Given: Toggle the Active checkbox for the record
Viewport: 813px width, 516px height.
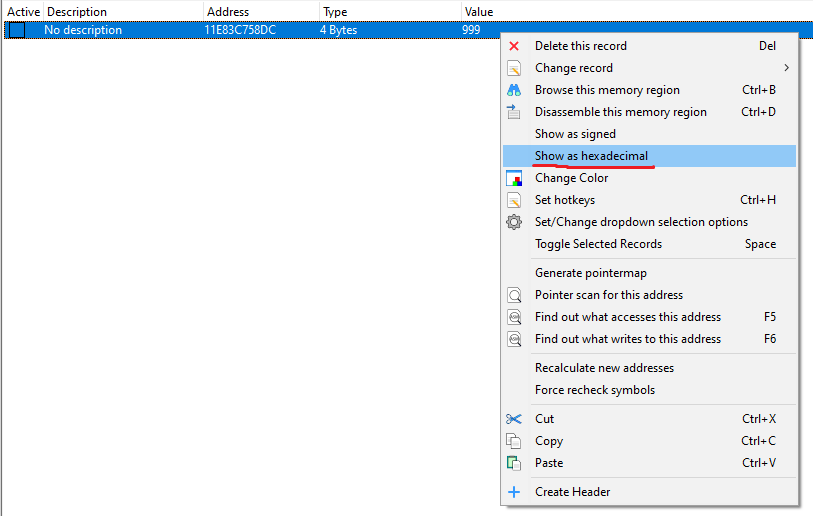Looking at the screenshot, I should tap(17, 30).
